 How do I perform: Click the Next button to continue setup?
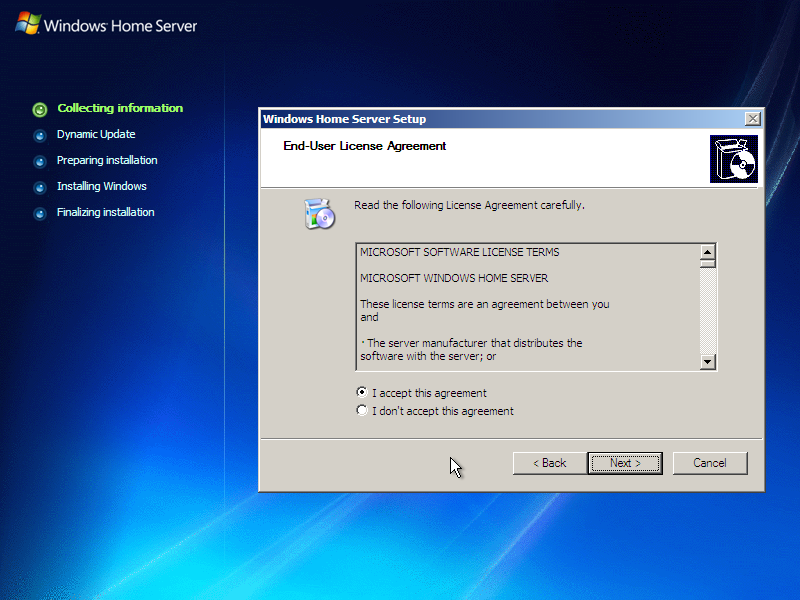(x=625, y=463)
